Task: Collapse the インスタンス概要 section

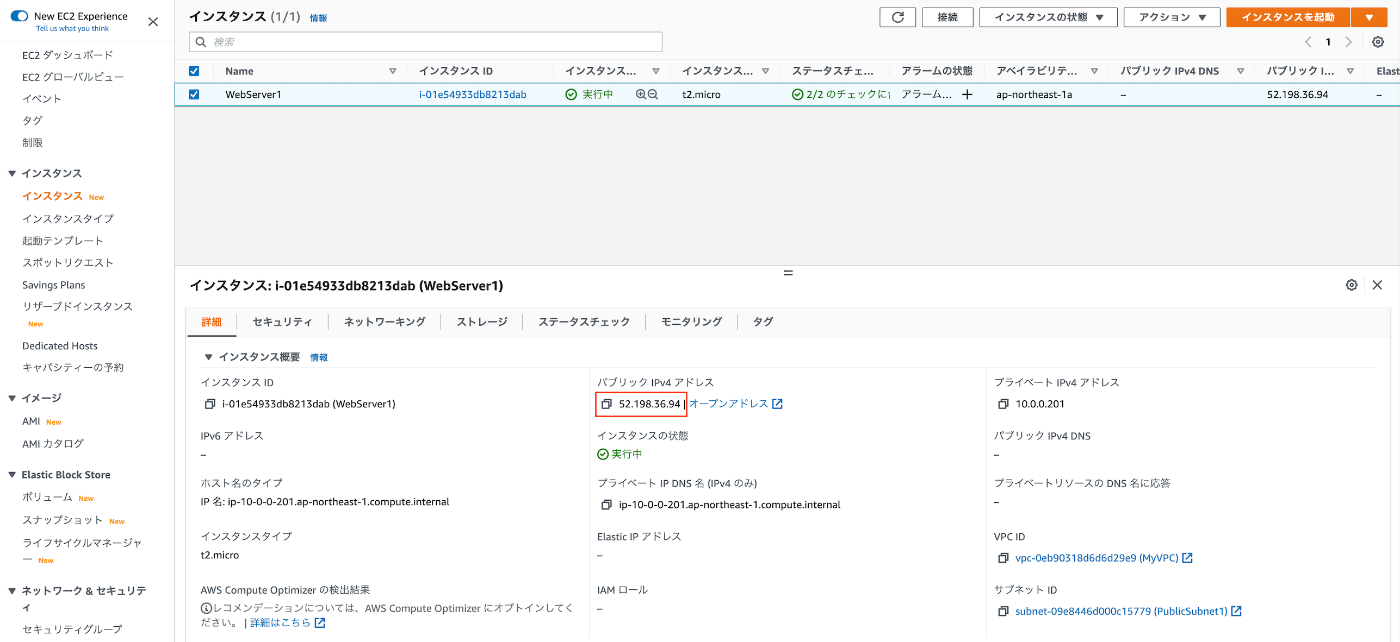Action: 208,357
